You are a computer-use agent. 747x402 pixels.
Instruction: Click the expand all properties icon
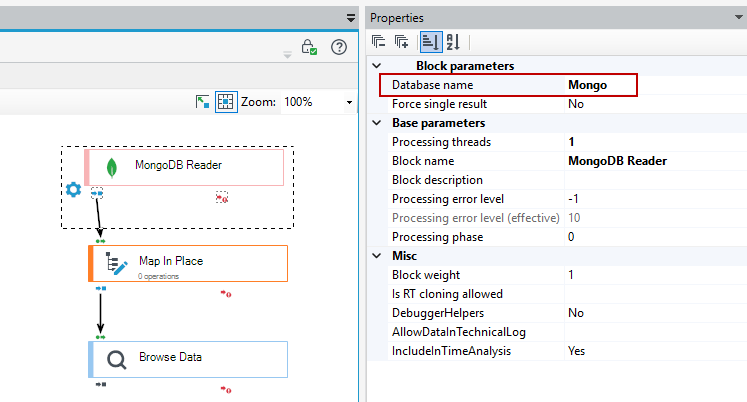point(402,42)
